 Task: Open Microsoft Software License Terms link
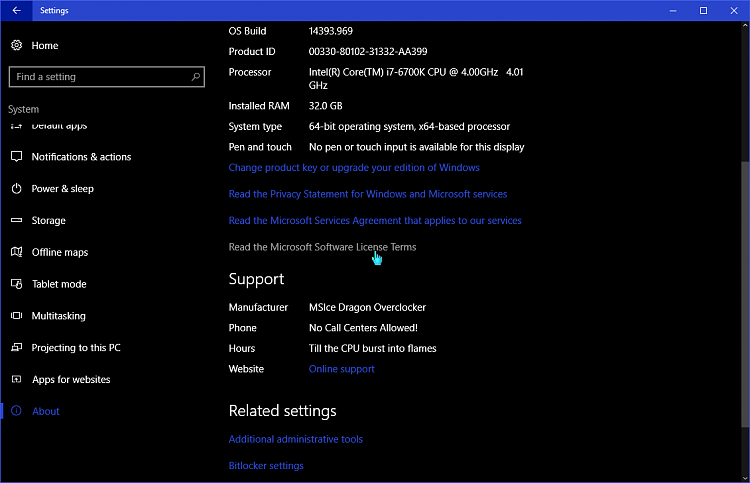click(322, 247)
